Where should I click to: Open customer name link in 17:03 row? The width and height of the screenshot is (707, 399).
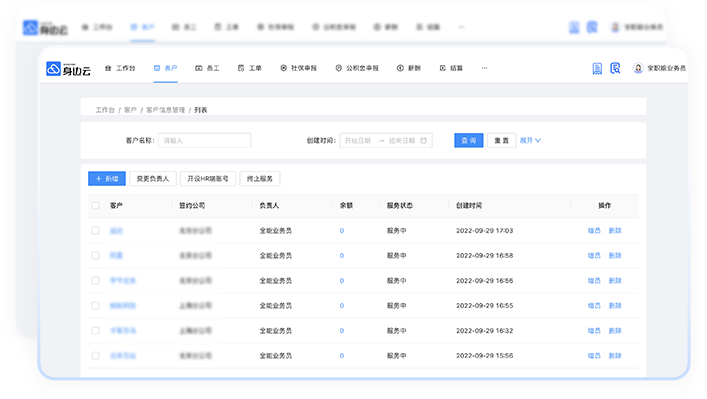(x=116, y=231)
